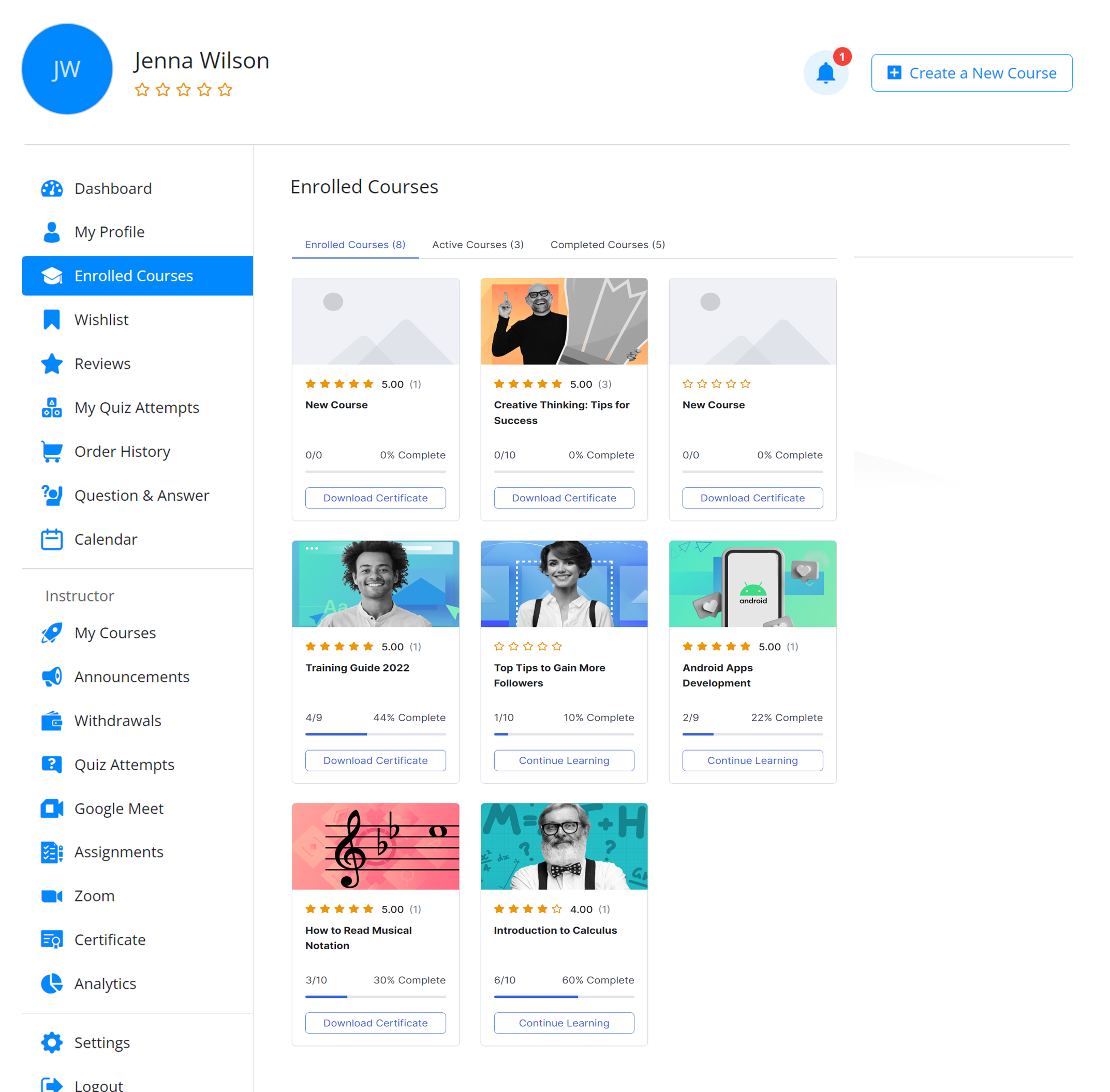The height and width of the screenshot is (1092, 1110).
Task: Switch to Active Courses (3) tab
Action: [x=477, y=245]
